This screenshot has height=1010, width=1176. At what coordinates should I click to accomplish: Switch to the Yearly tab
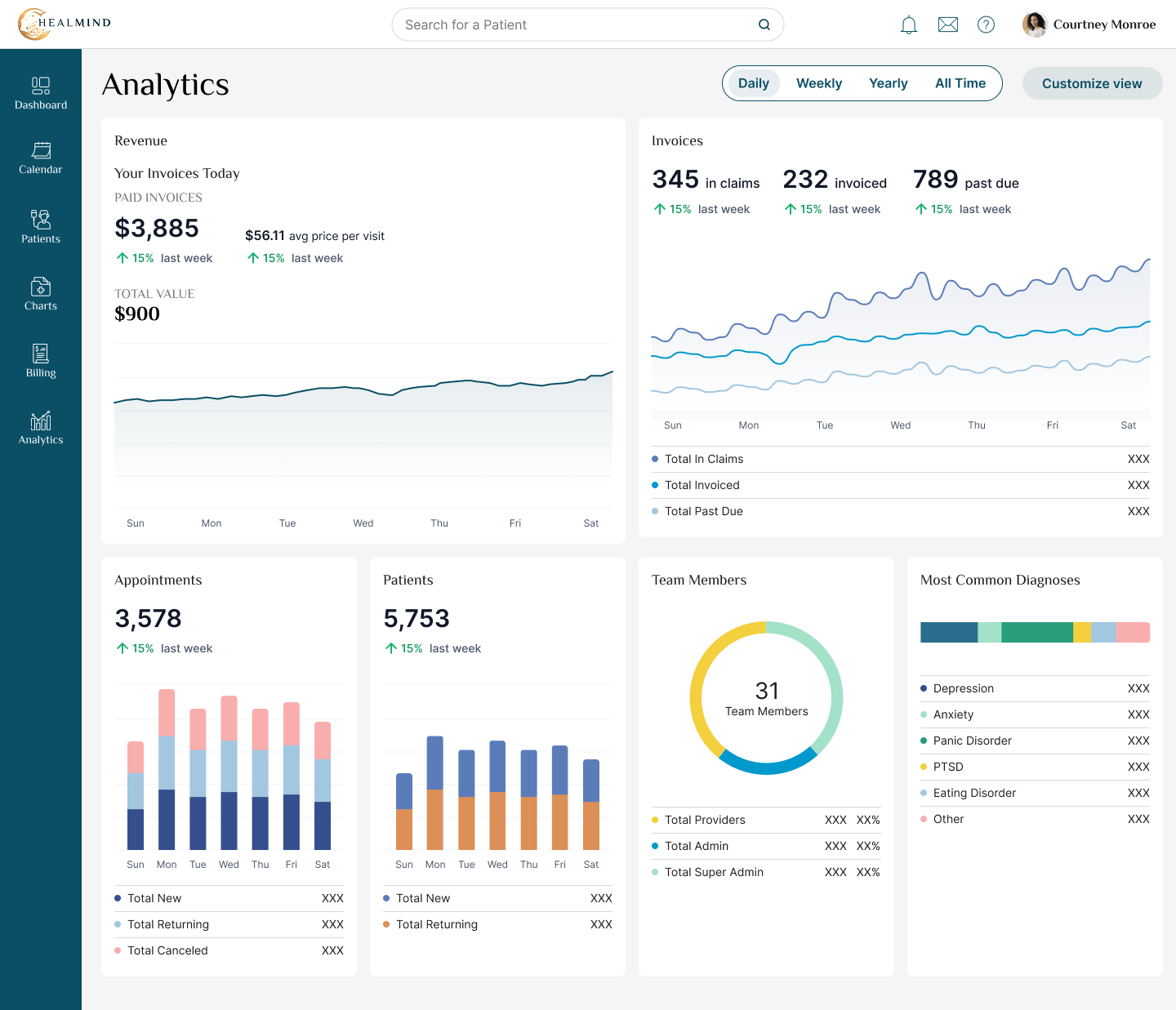[x=889, y=83]
